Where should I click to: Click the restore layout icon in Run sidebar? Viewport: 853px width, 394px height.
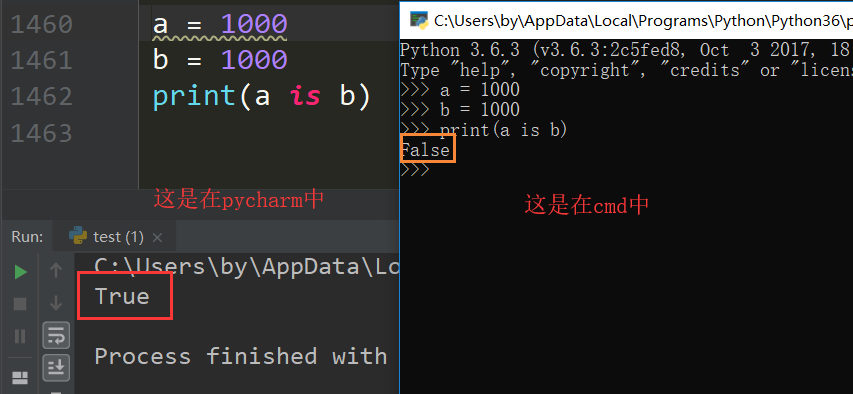[20, 377]
